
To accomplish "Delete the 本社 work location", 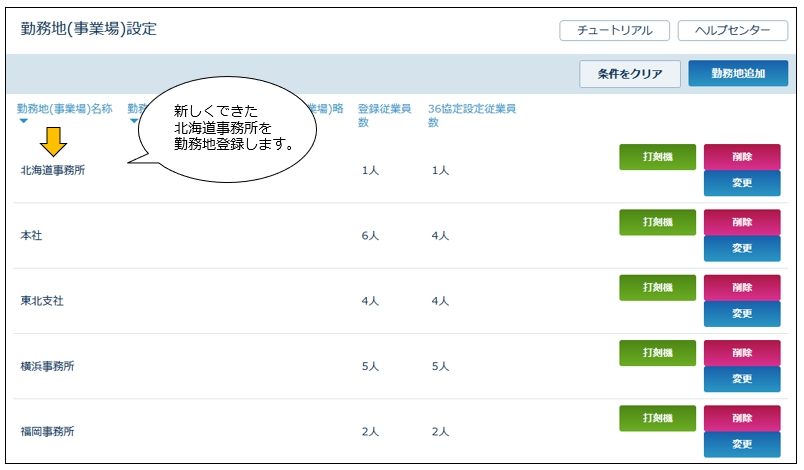I will pyautogui.click(x=741, y=222).
